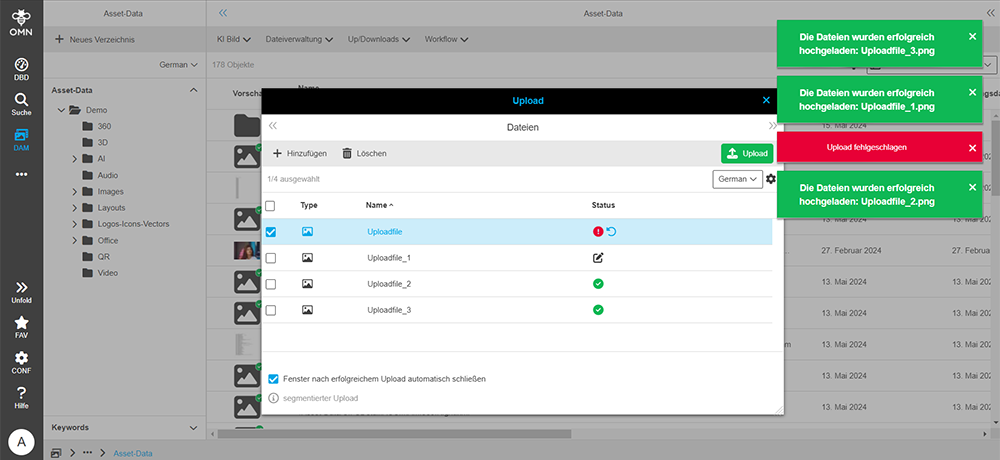1000x460 pixels.
Task: Click the edit status icon for Uploadfile_1
Action: [598, 258]
